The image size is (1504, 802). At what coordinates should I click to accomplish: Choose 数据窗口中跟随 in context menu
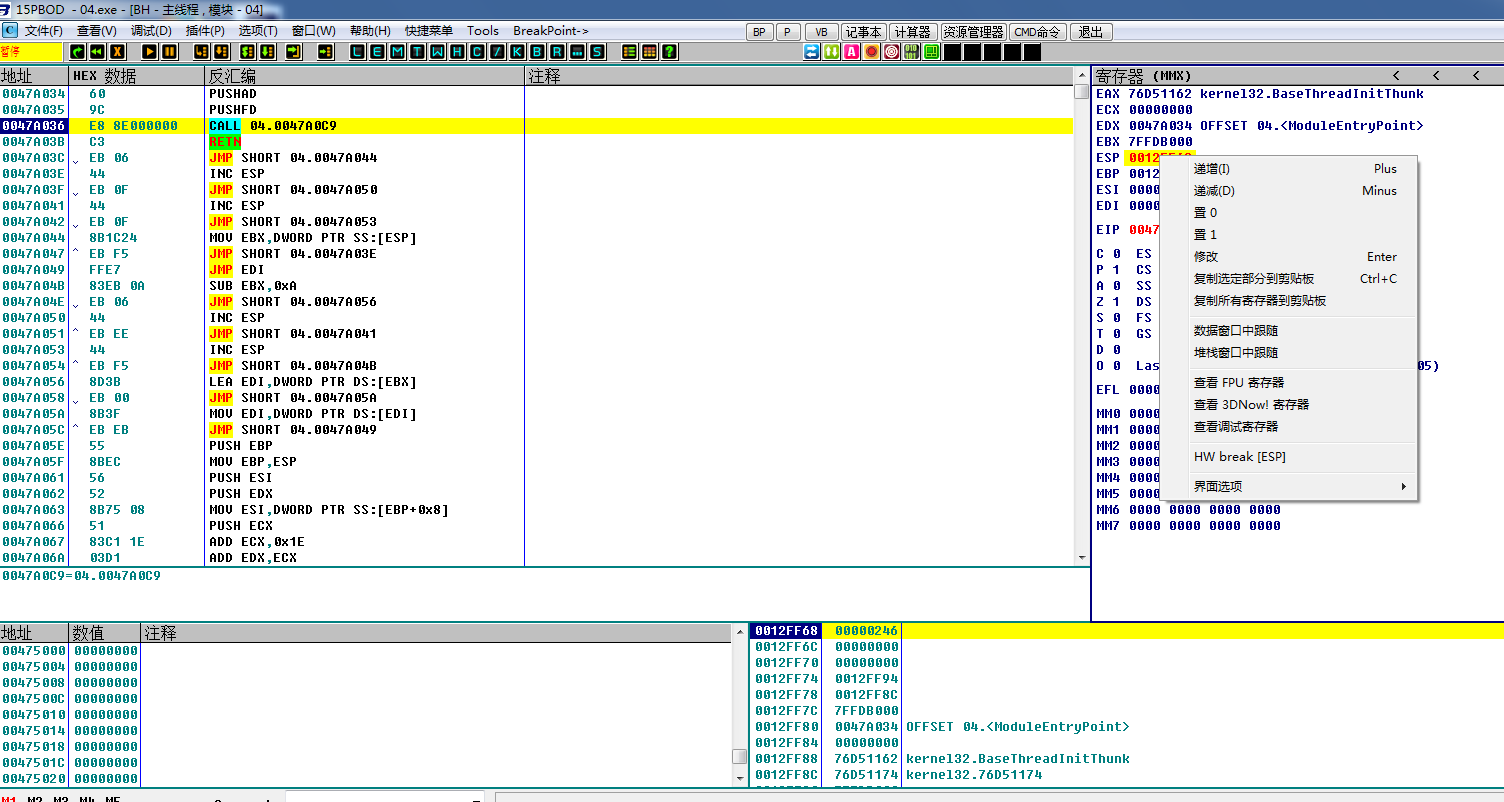pos(1236,331)
